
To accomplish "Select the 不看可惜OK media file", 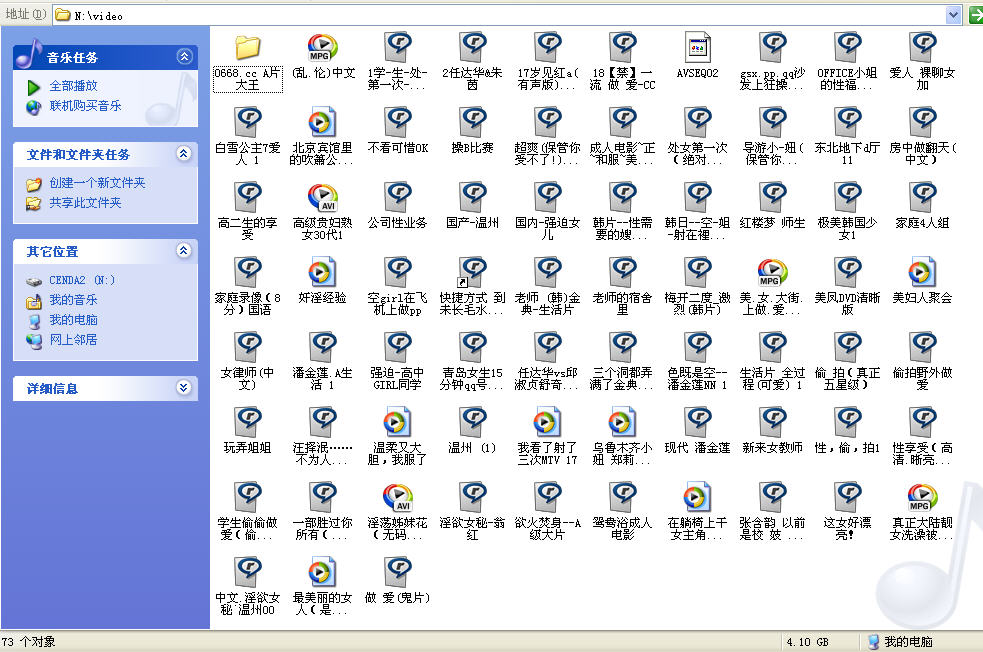I will click(x=397, y=122).
